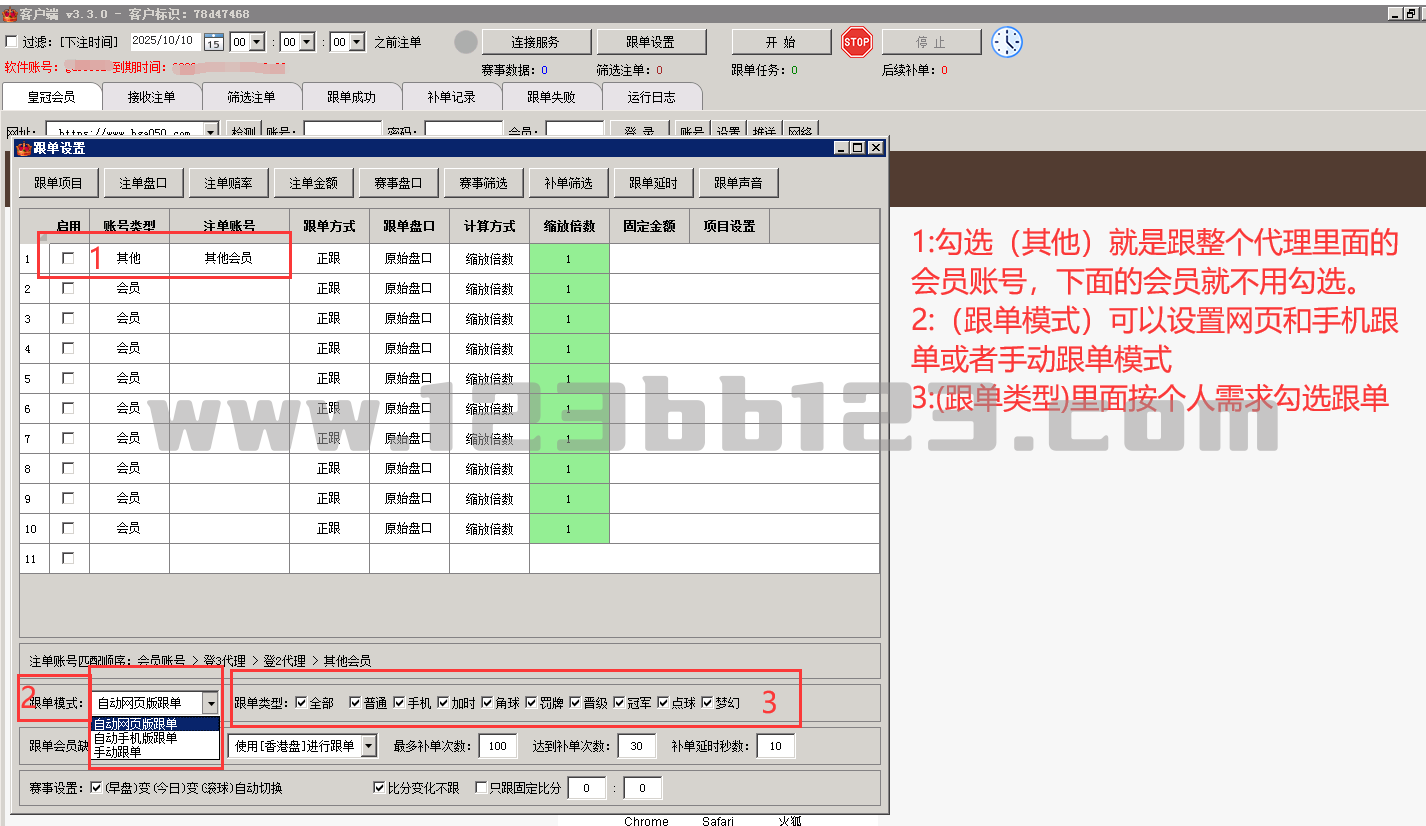This screenshot has width=1426, height=826.
Task: Click the 连接服务 button
Action: 535,42
